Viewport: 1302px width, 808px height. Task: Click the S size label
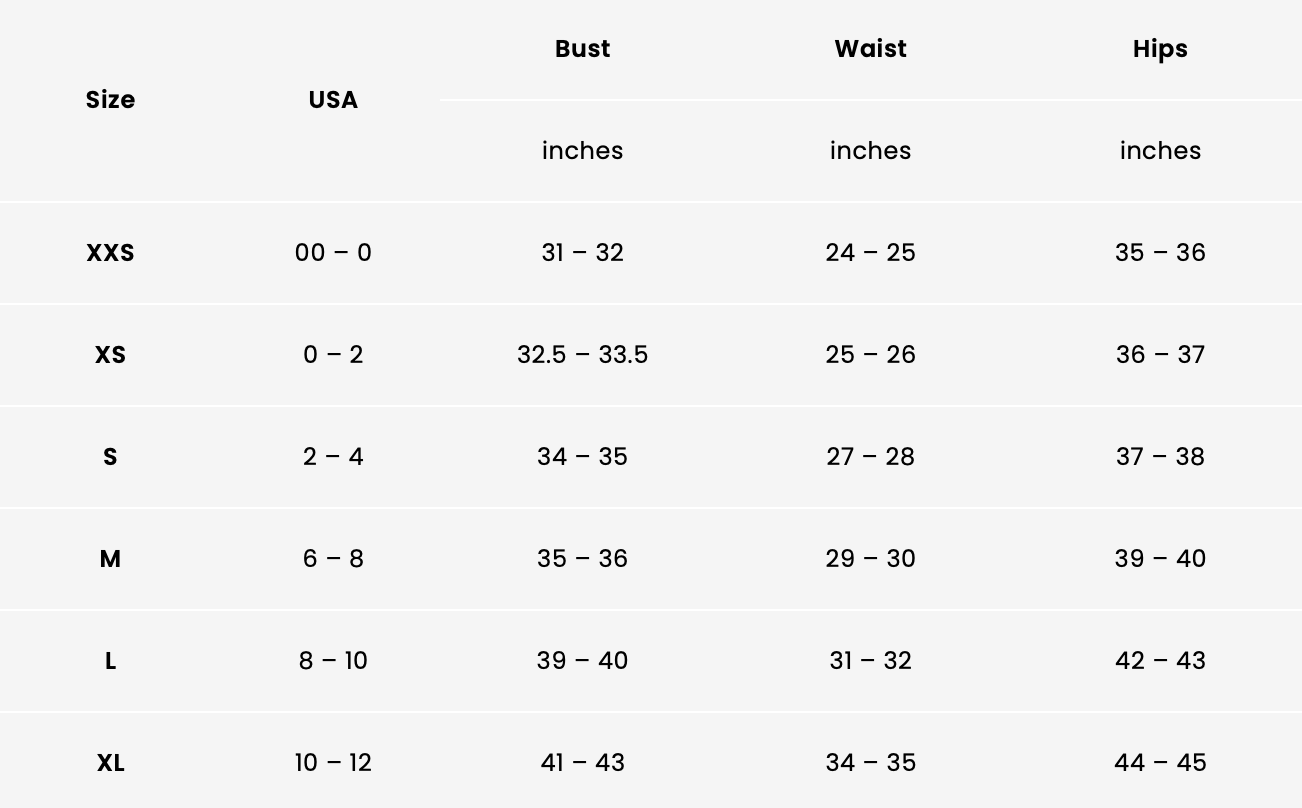tap(110, 457)
